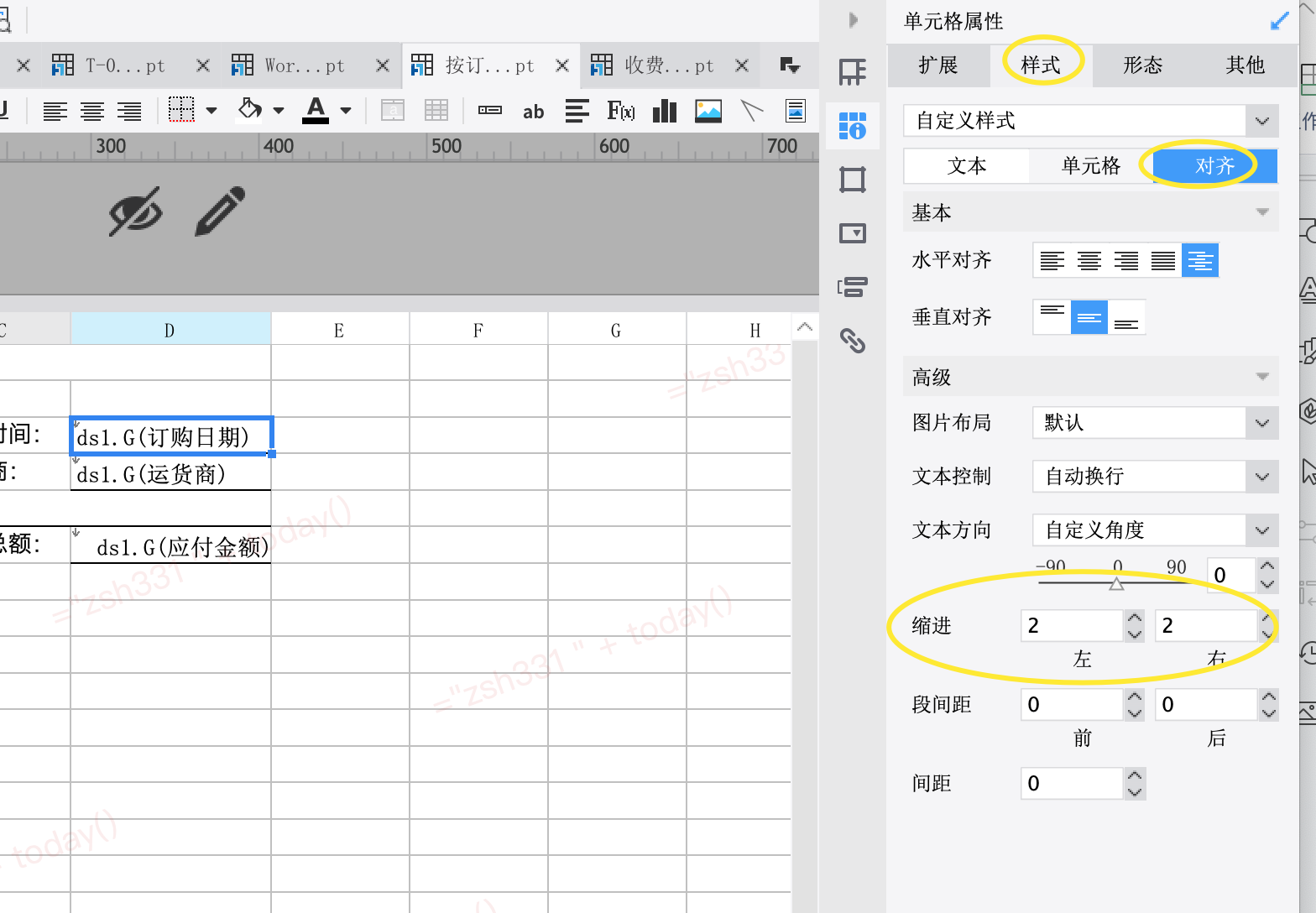Toggle the crossed-eye visibility icon
This screenshot has width=1316, height=913.
pos(136,212)
